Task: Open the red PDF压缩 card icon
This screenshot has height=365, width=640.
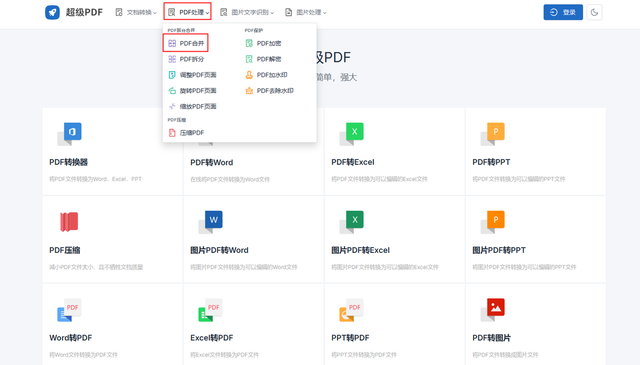Action: [x=69, y=222]
